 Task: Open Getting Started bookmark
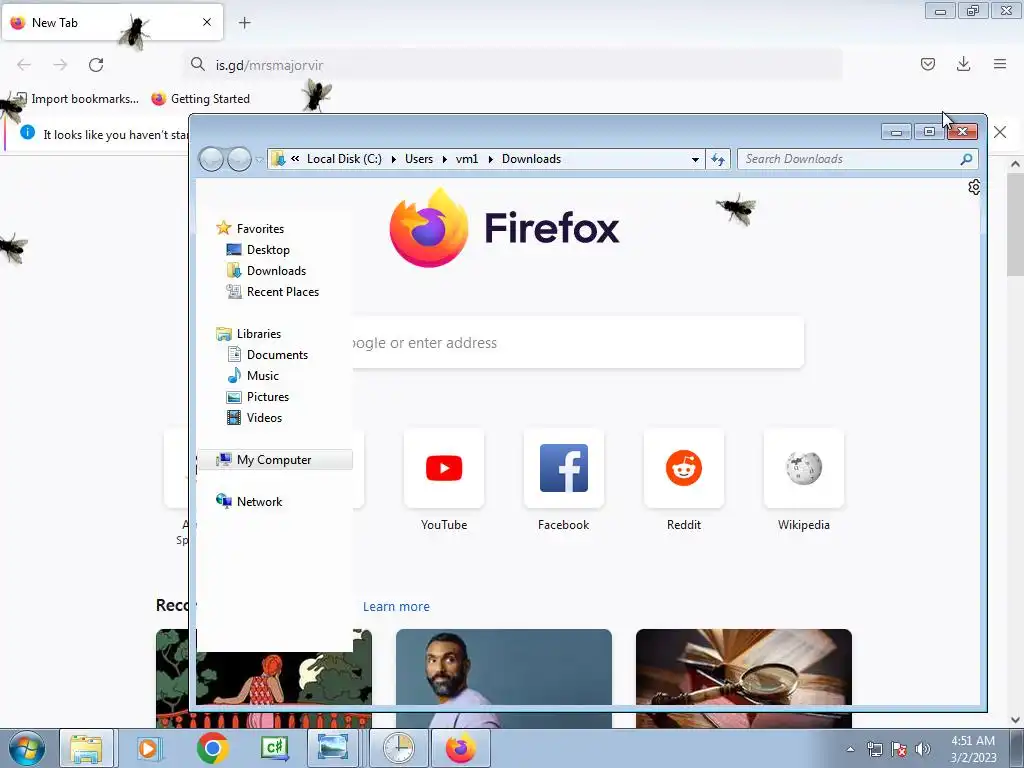coord(200,99)
